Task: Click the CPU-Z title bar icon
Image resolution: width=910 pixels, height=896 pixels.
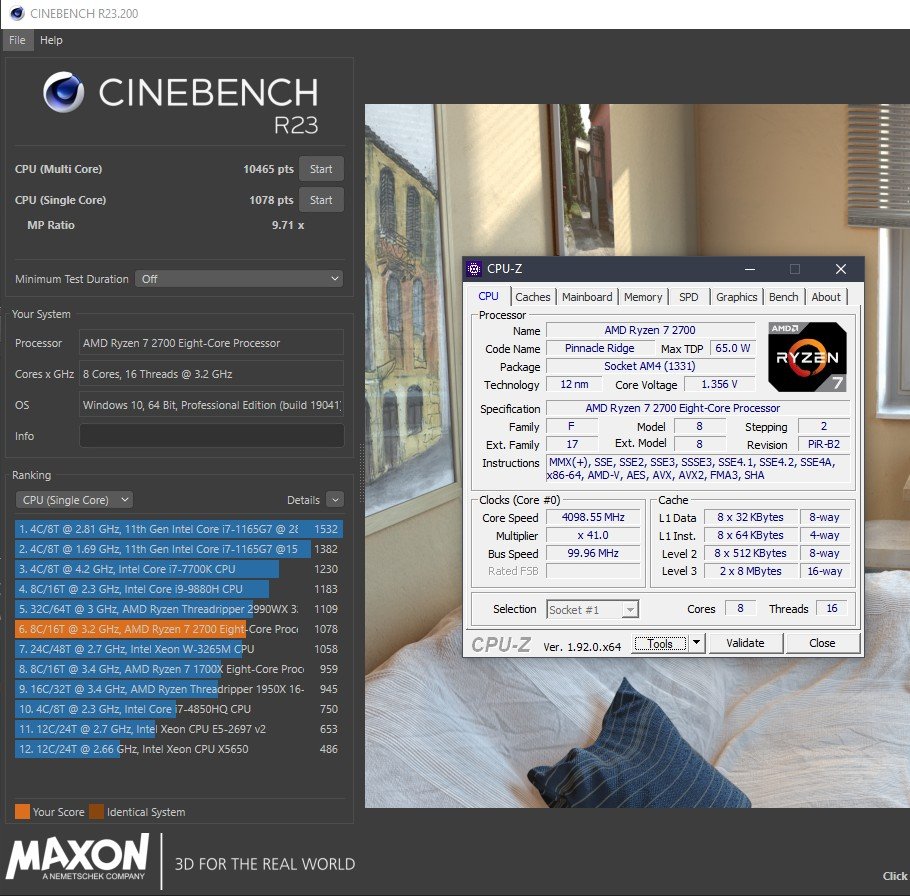Action: coord(474,269)
